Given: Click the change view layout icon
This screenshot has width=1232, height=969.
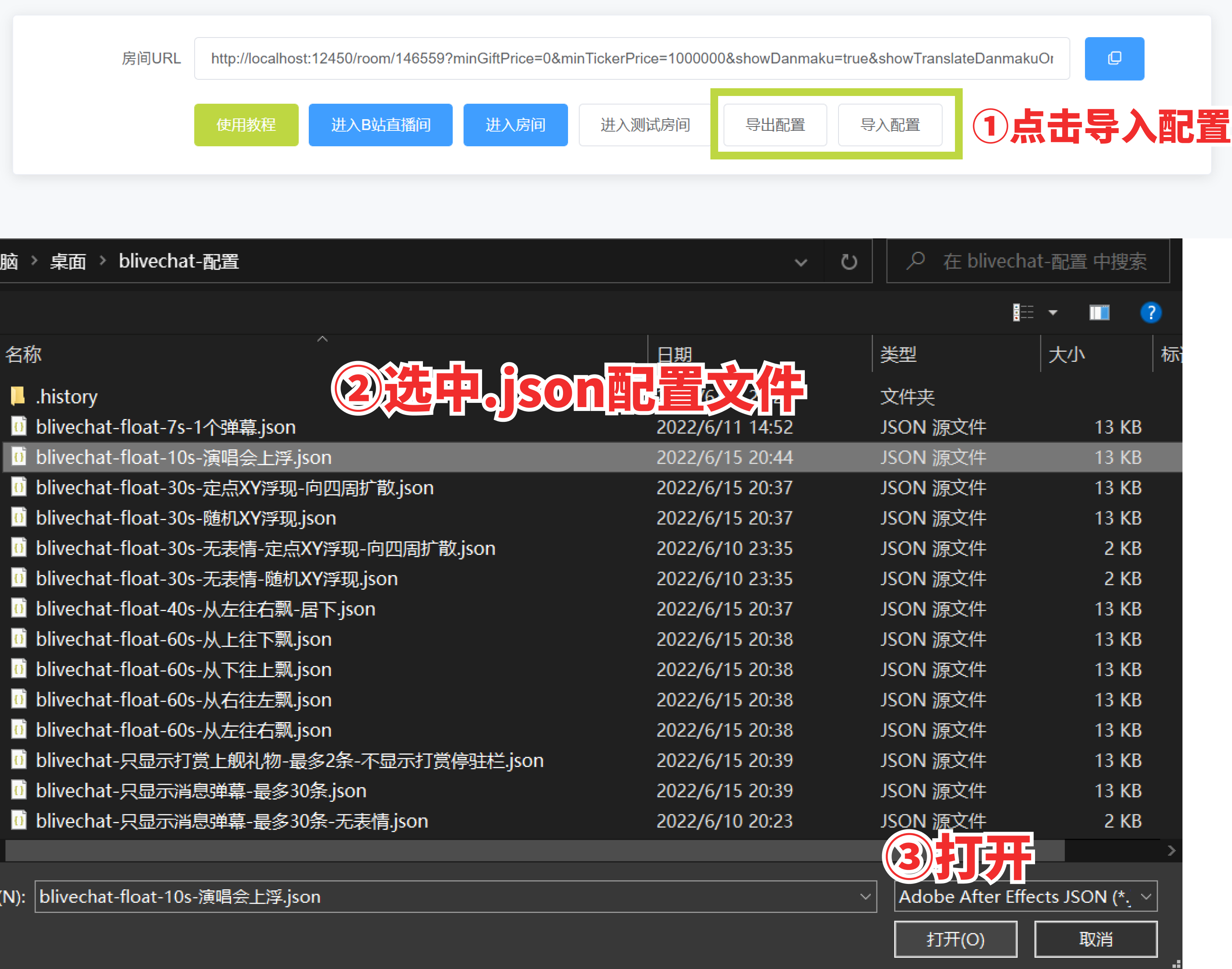Looking at the screenshot, I should click(x=1023, y=313).
